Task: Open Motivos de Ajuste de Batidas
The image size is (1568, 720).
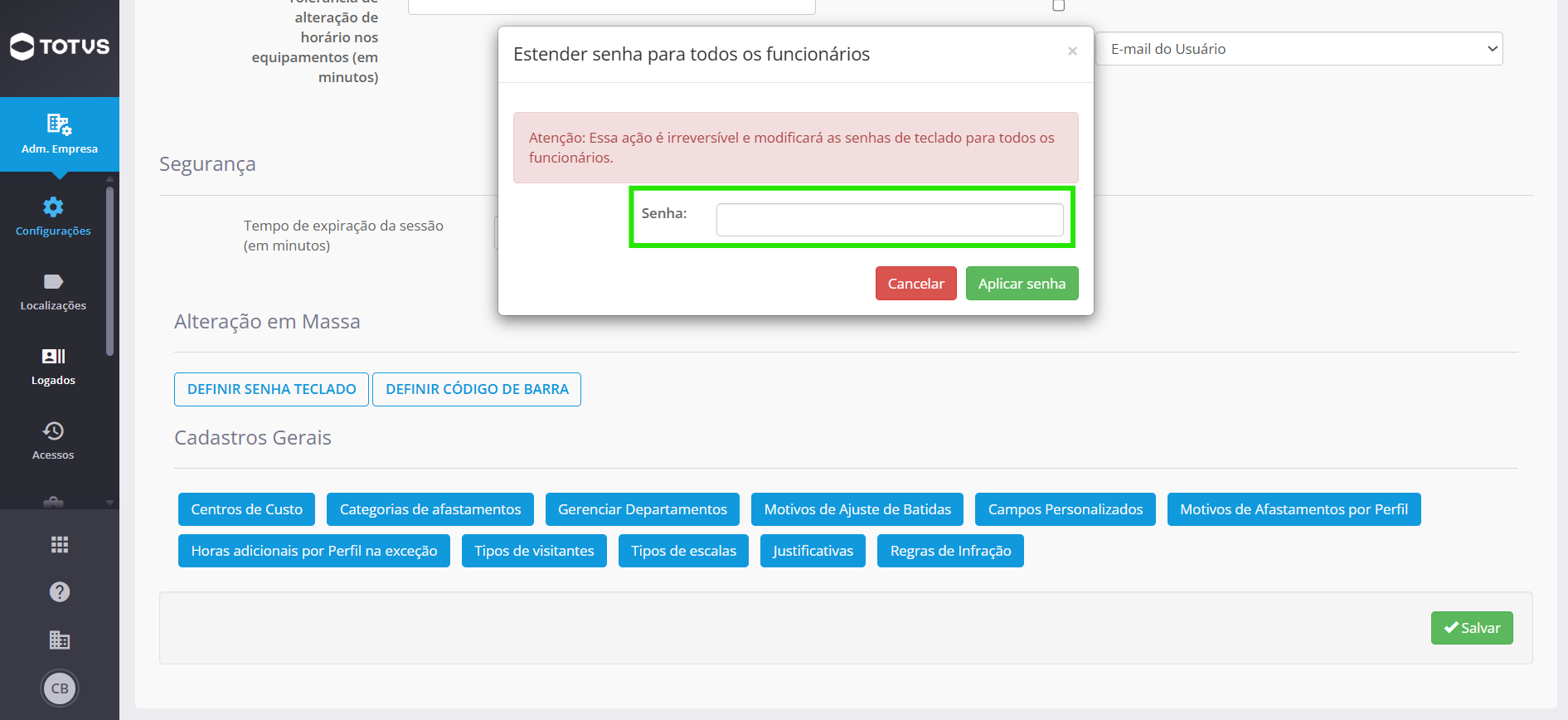Action: 857,509
